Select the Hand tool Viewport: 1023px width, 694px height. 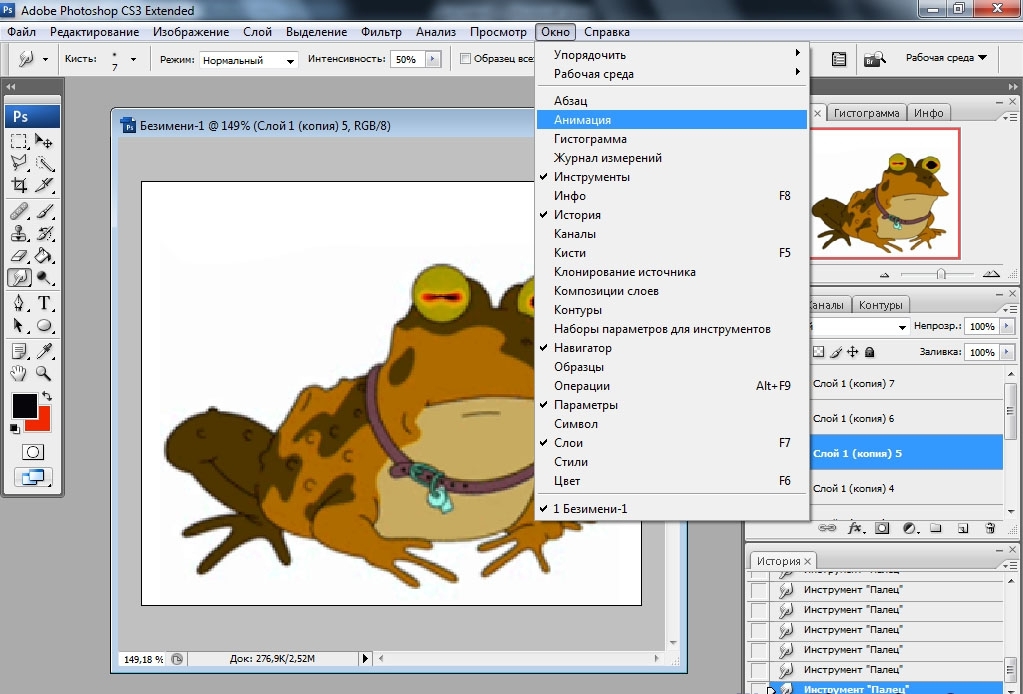click(19, 374)
